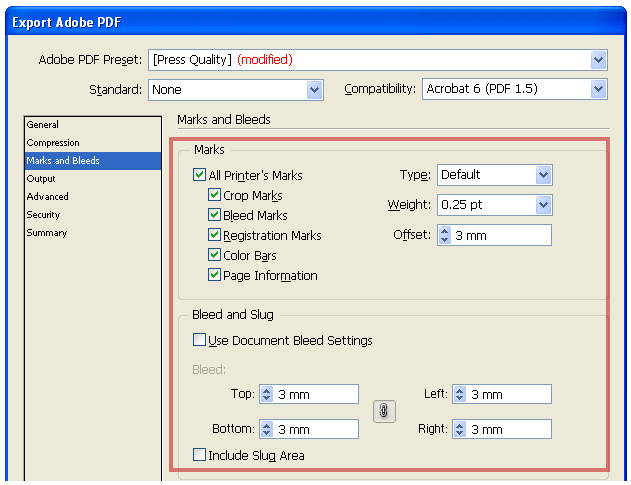This screenshot has height=485, width=631.
Task: Click the Offset value input field
Action: tap(500, 235)
